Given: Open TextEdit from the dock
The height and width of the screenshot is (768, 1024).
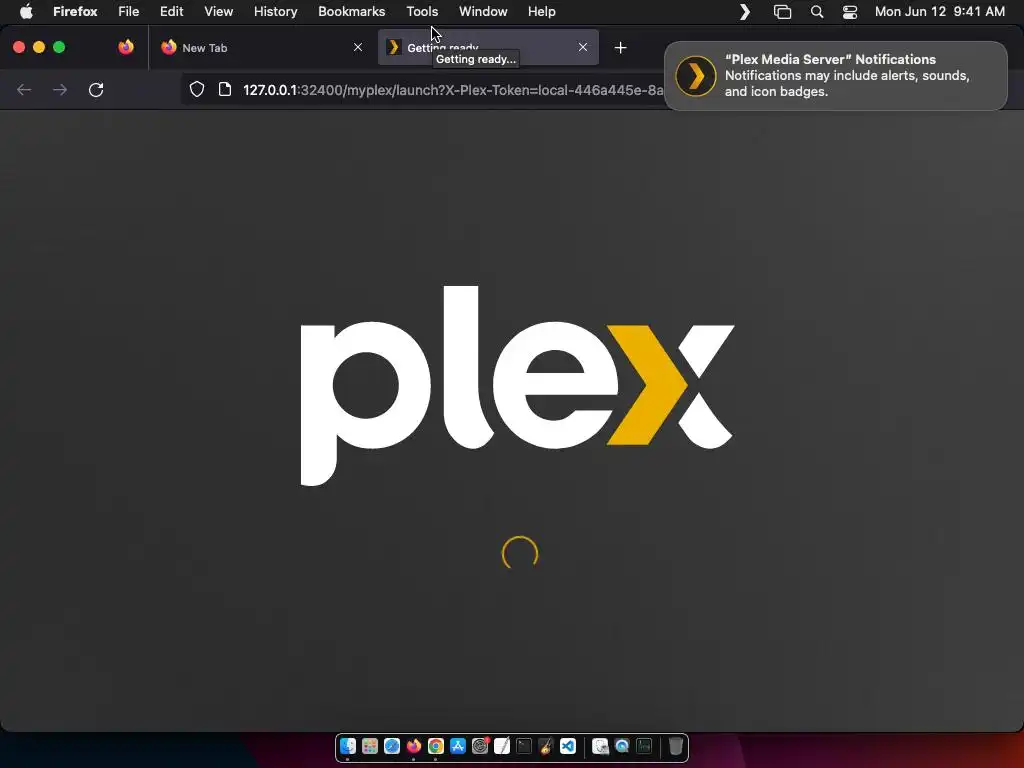Looking at the screenshot, I should pyautogui.click(x=502, y=746).
